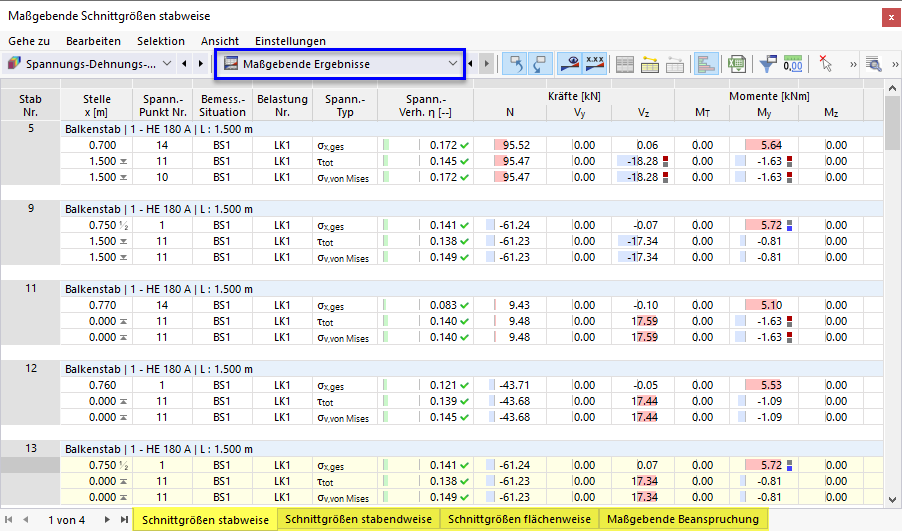Open the table search magnifier icon
Screen dimensions: 902x531
[874, 64]
